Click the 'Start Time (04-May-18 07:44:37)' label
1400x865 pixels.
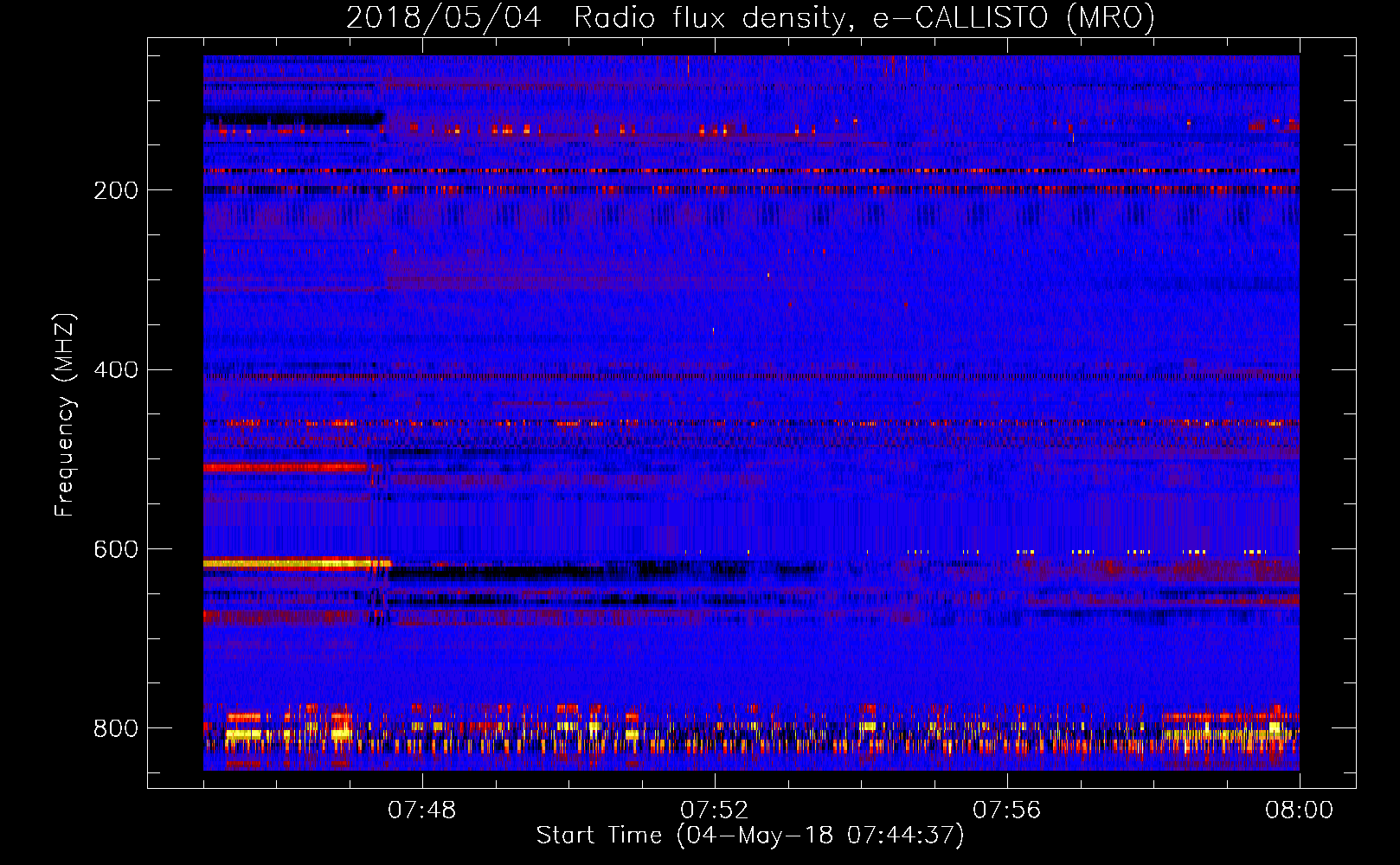pos(749,836)
